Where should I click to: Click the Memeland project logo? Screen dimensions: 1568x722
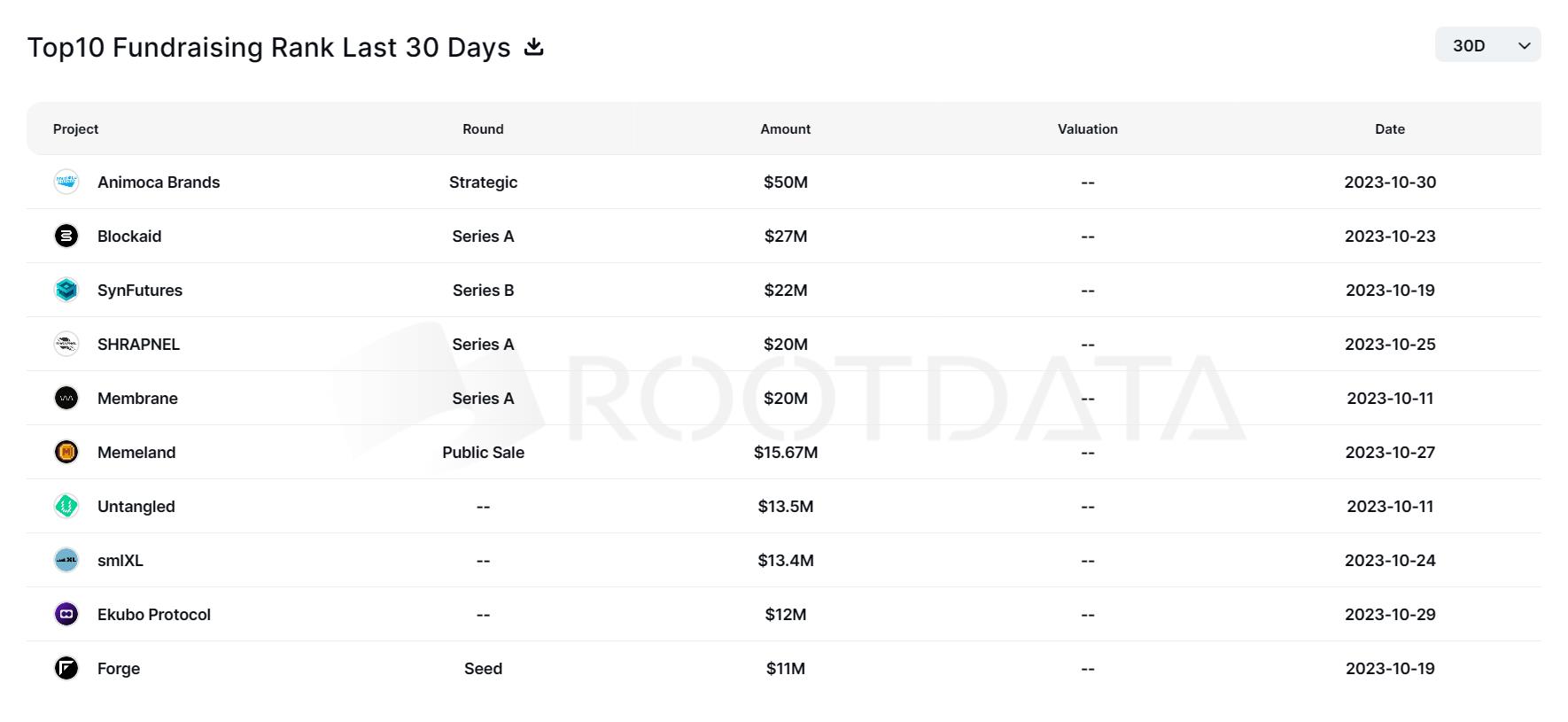point(66,452)
